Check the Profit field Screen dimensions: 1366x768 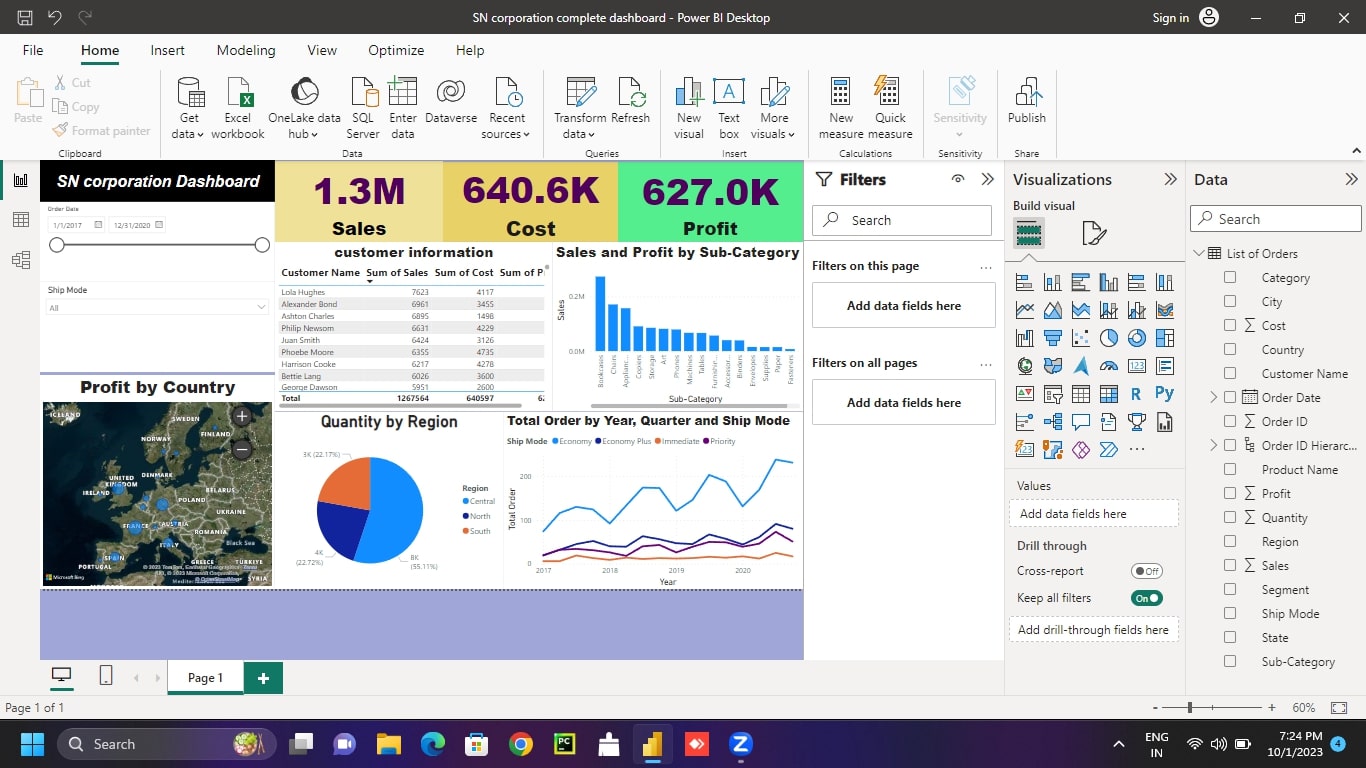coord(1230,493)
